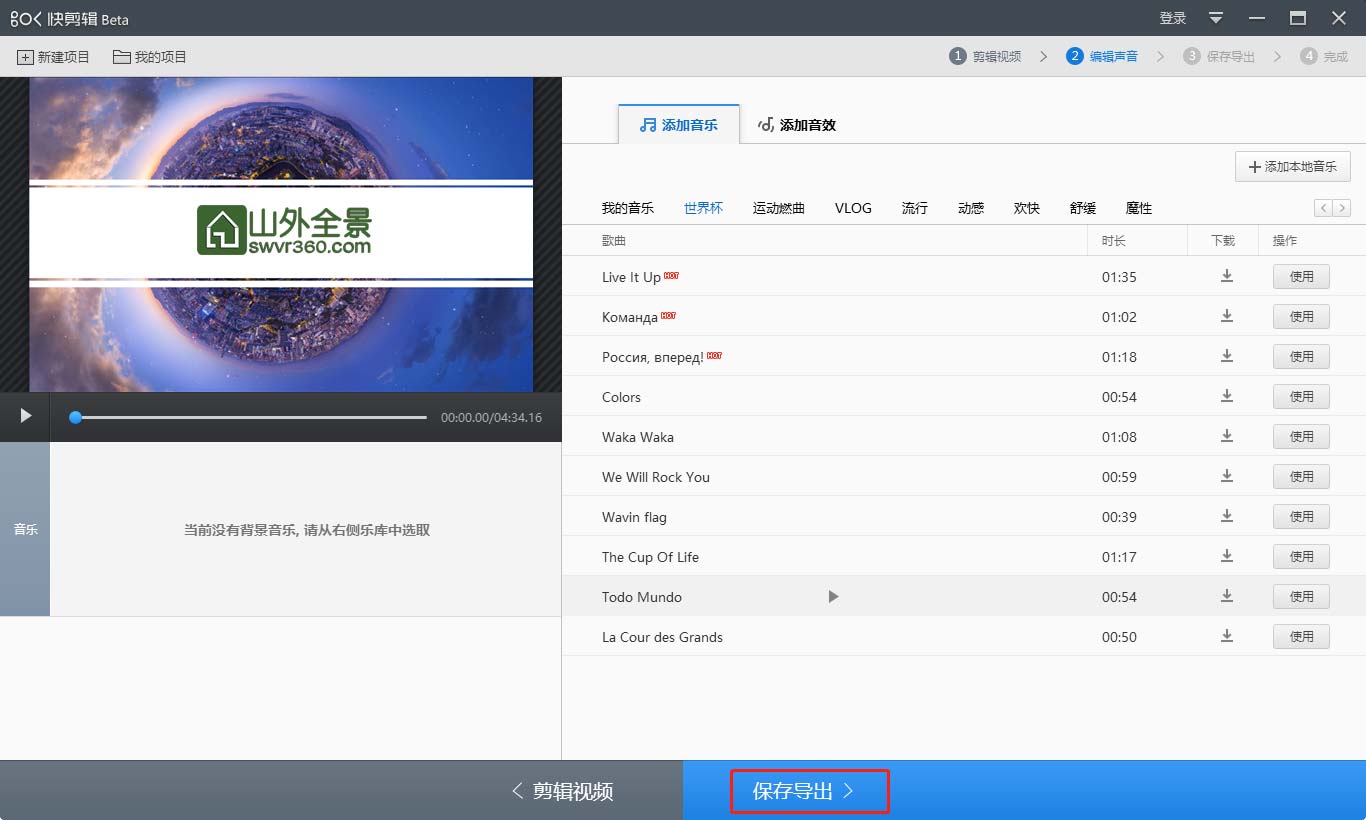This screenshot has height=820, width=1366.
Task: Download La Cour des Grands
Action: (1227, 637)
